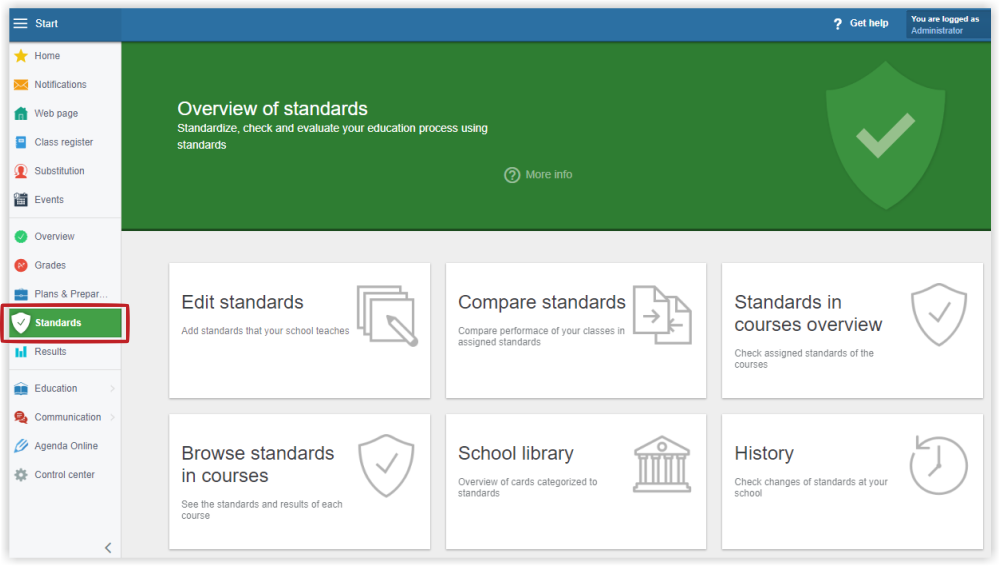Click the More info link

pos(539,175)
